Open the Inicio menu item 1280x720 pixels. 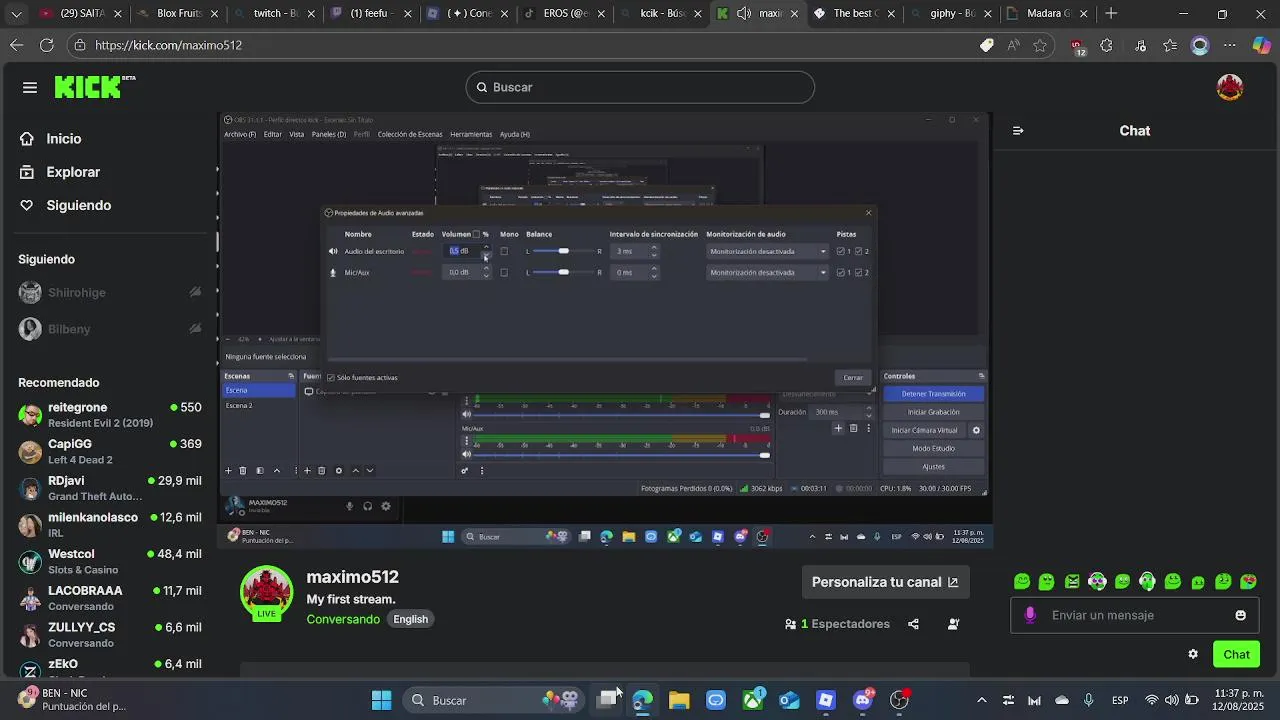point(64,139)
